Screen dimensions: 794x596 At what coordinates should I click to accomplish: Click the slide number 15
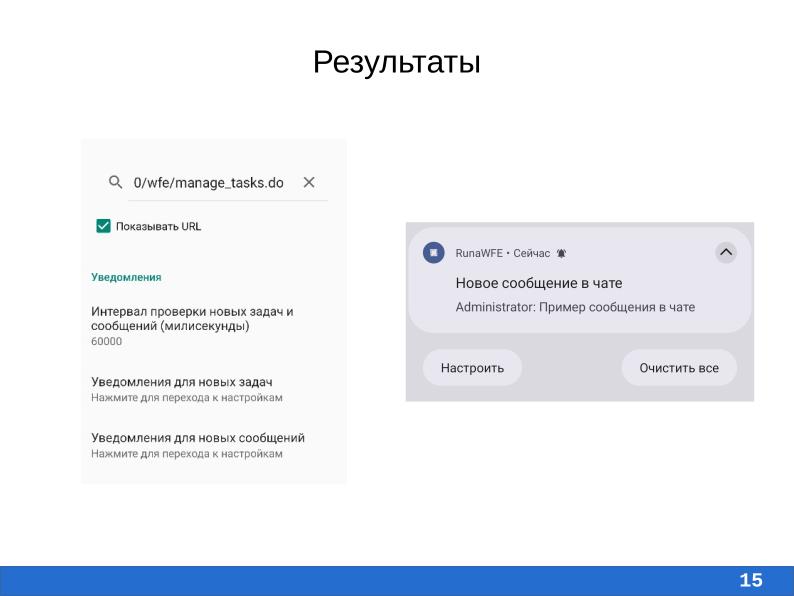coord(750,580)
